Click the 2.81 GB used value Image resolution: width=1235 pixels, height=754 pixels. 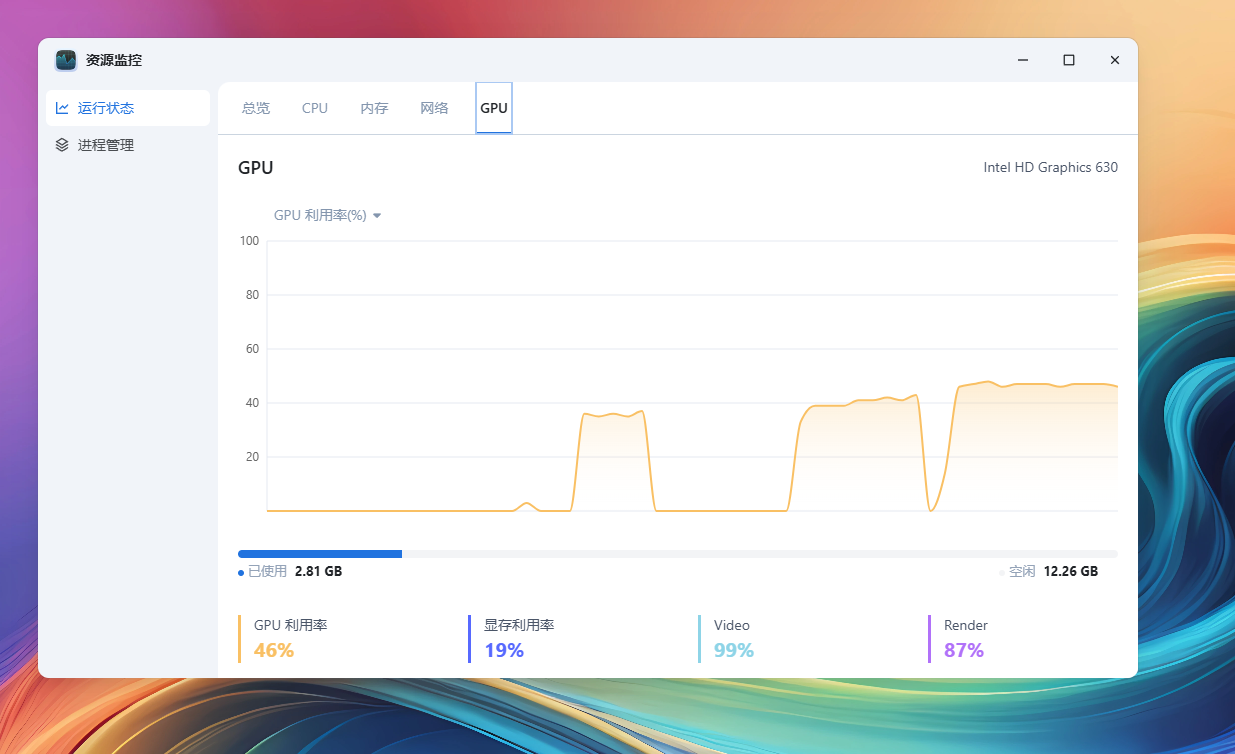pos(318,571)
